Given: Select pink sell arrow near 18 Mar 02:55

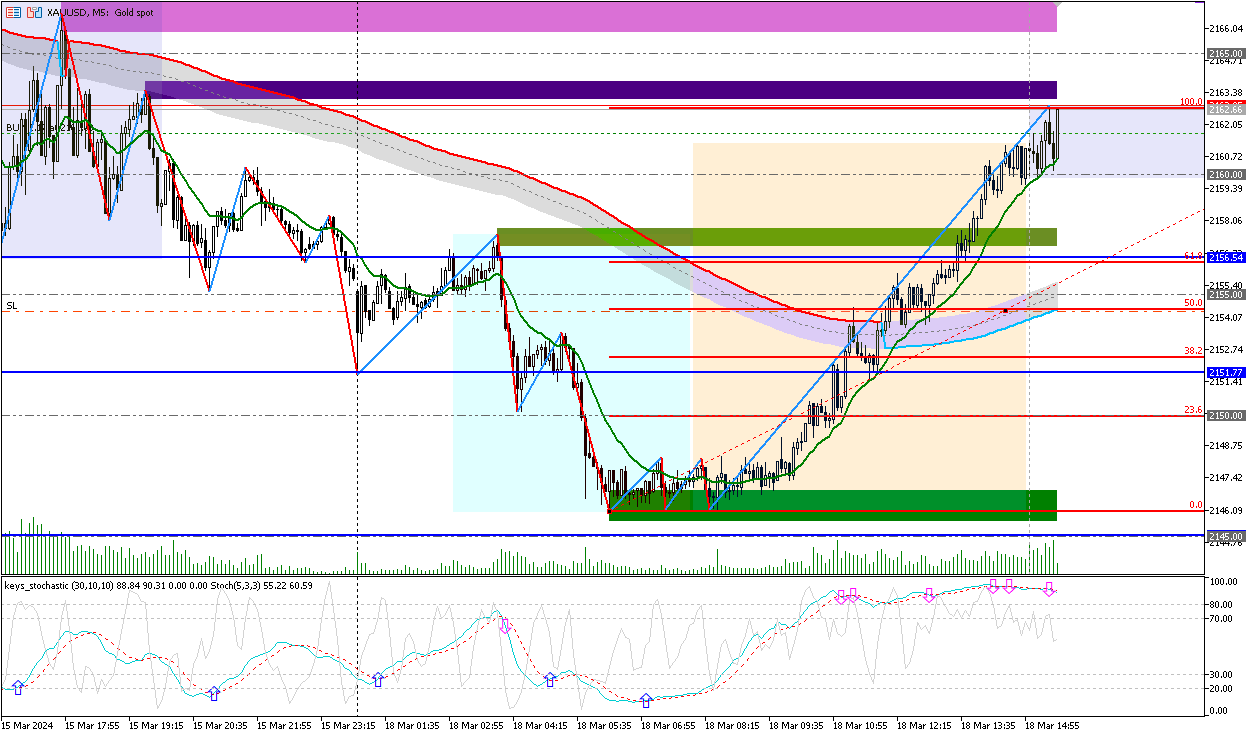Looking at the screenshot, I should [505, 627].
